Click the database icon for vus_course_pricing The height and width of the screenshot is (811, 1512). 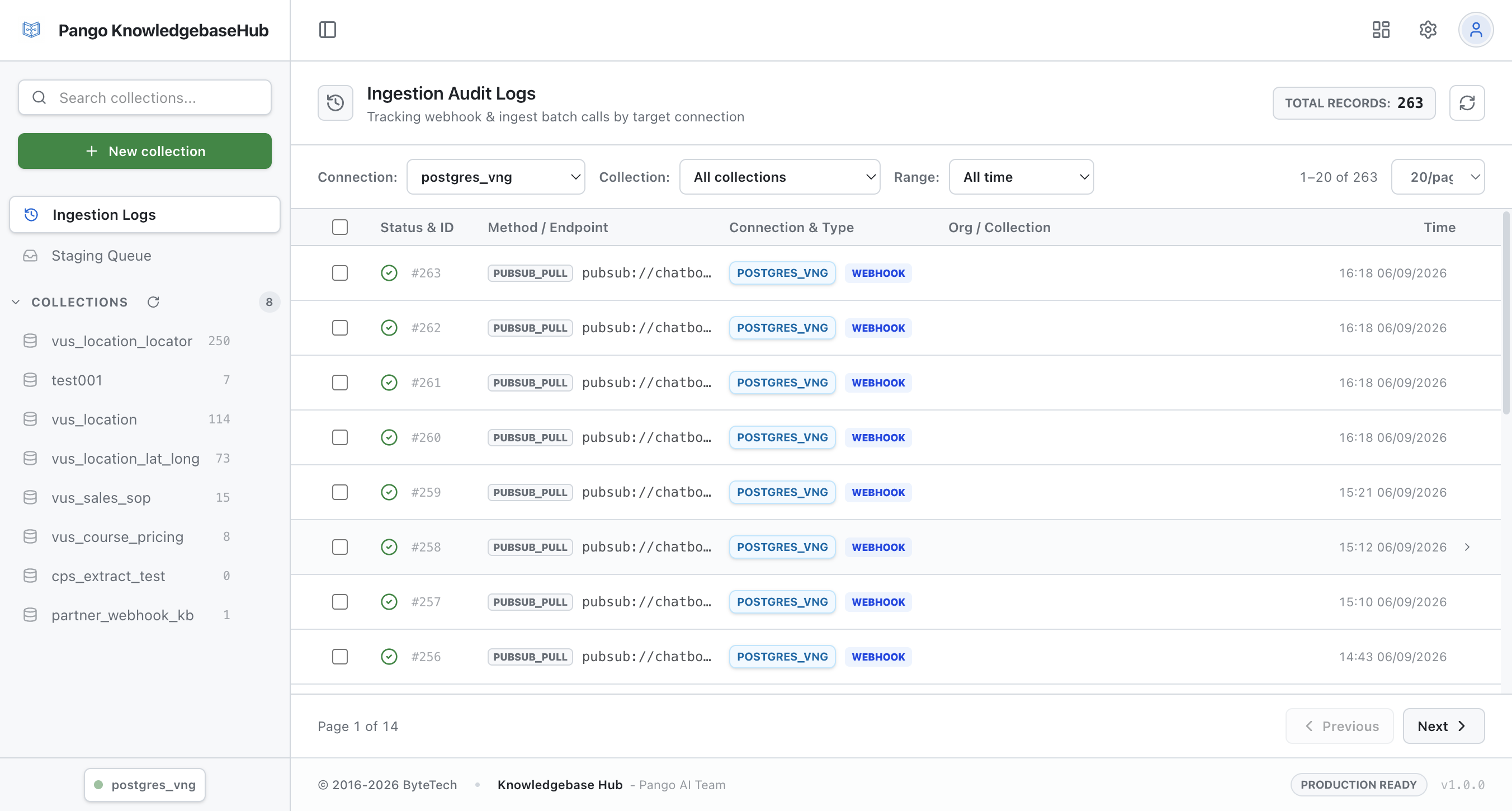tap(30, 537)
